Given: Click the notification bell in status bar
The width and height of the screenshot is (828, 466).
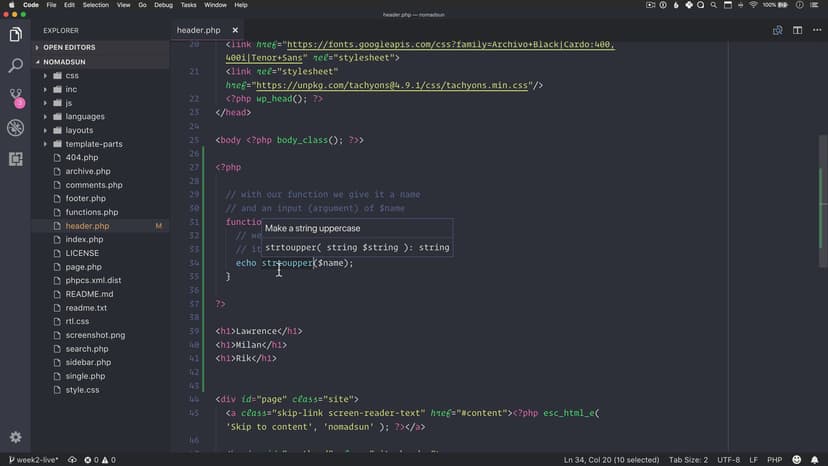Looking at the screenshot, I should pyautogui.click(x=815, y=459).
